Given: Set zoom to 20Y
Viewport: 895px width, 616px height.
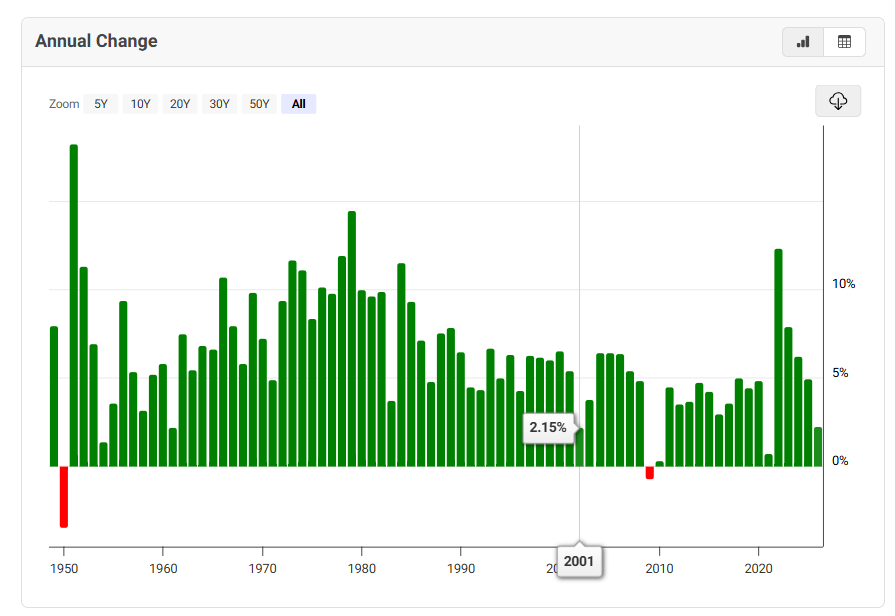Looking at the screenshot, I should pos(180,104).
